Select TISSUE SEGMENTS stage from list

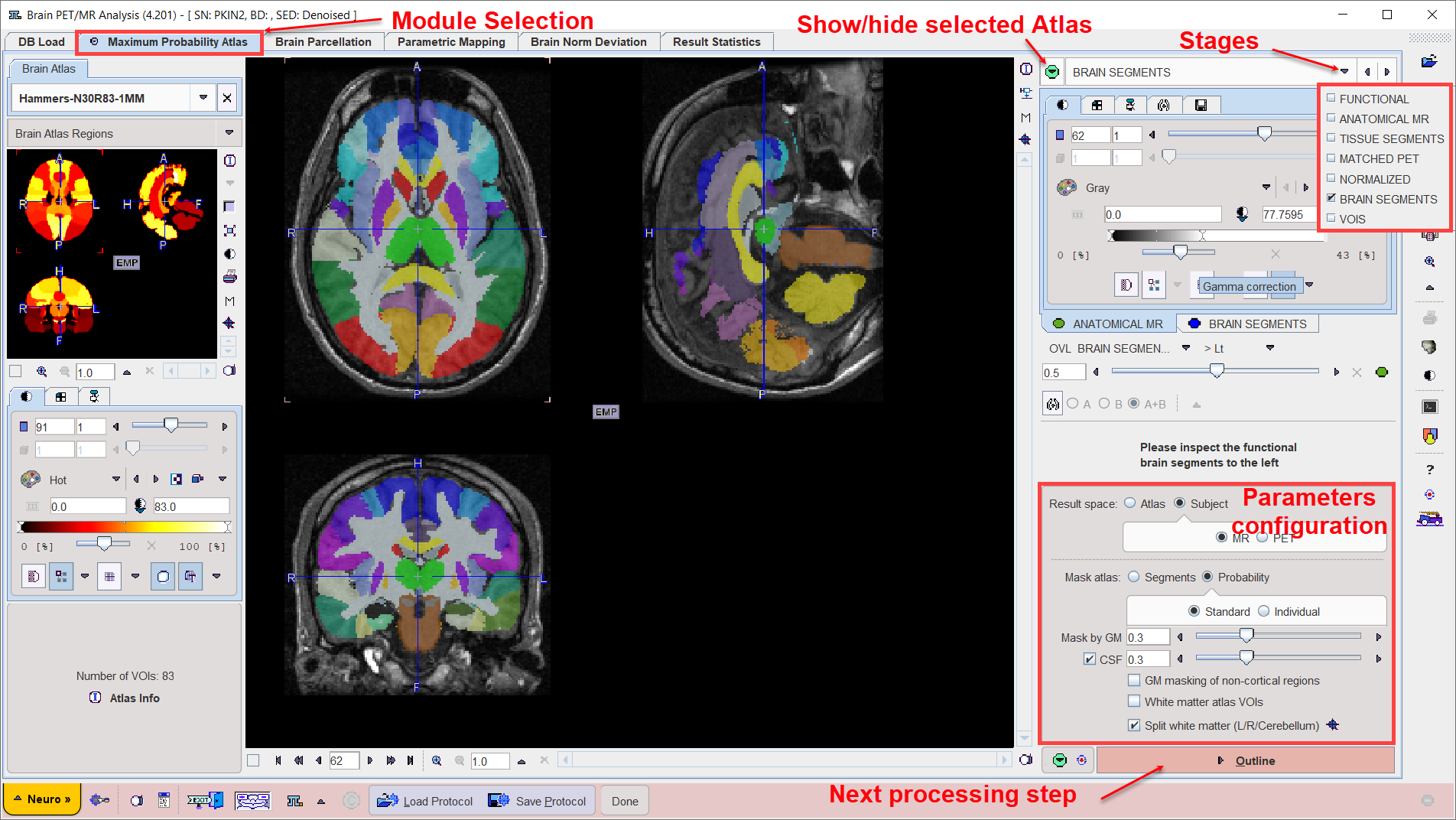tap(1385, 139)
